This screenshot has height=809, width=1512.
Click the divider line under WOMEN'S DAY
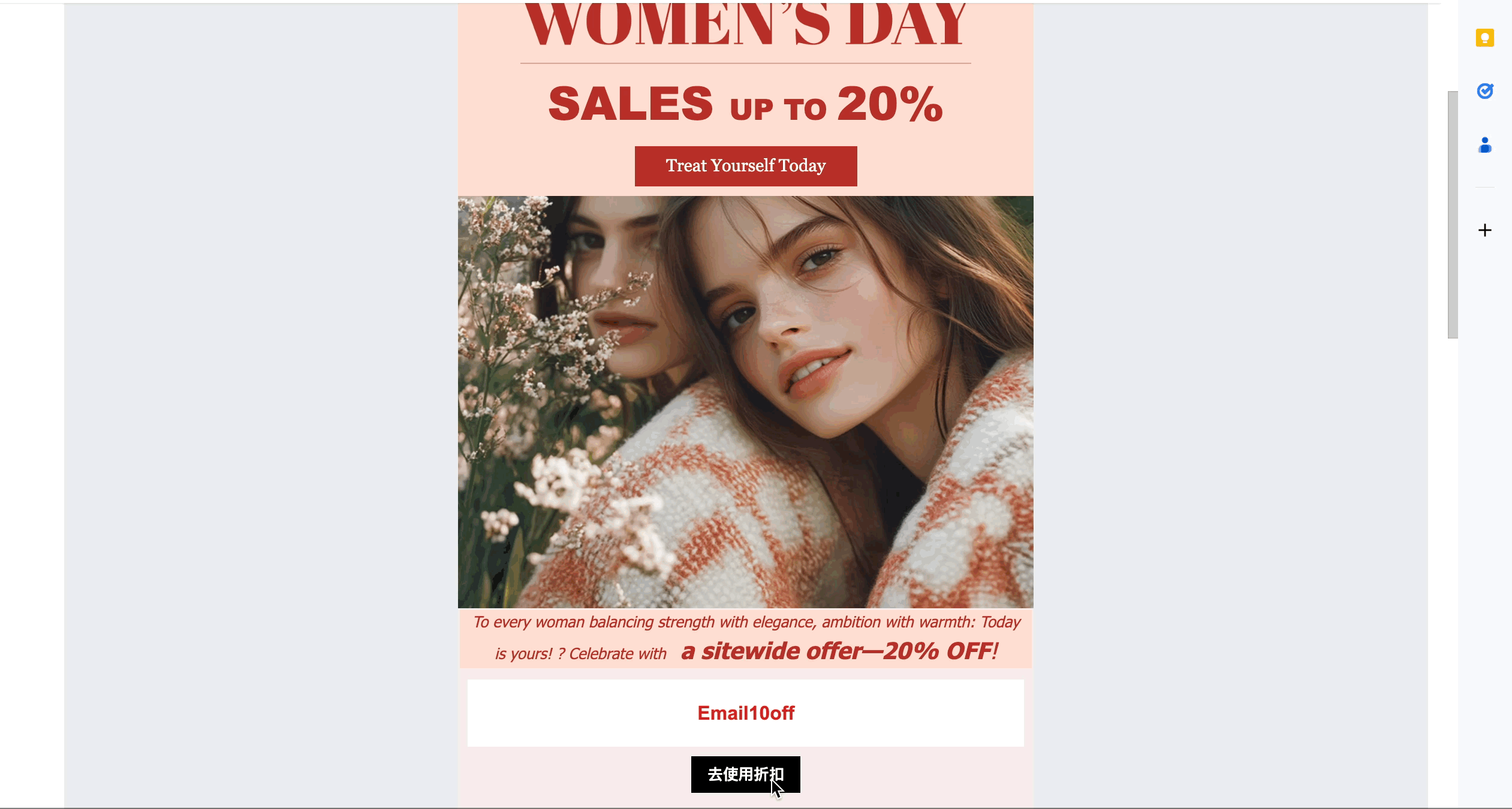coord(745,62)
